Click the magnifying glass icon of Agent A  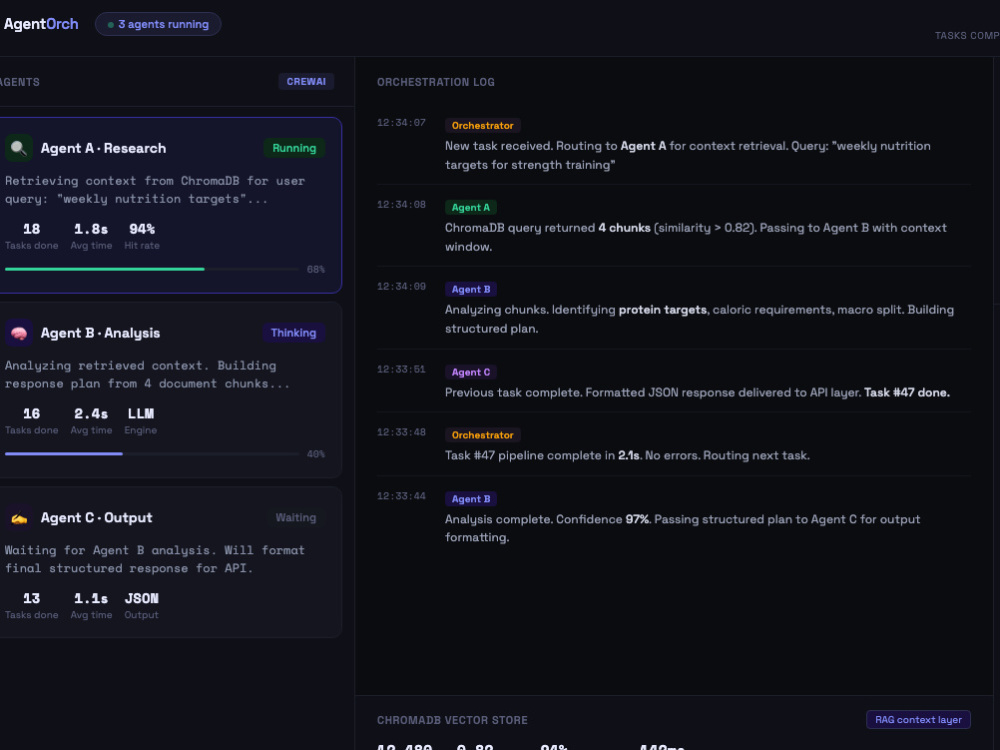(18, 148)
